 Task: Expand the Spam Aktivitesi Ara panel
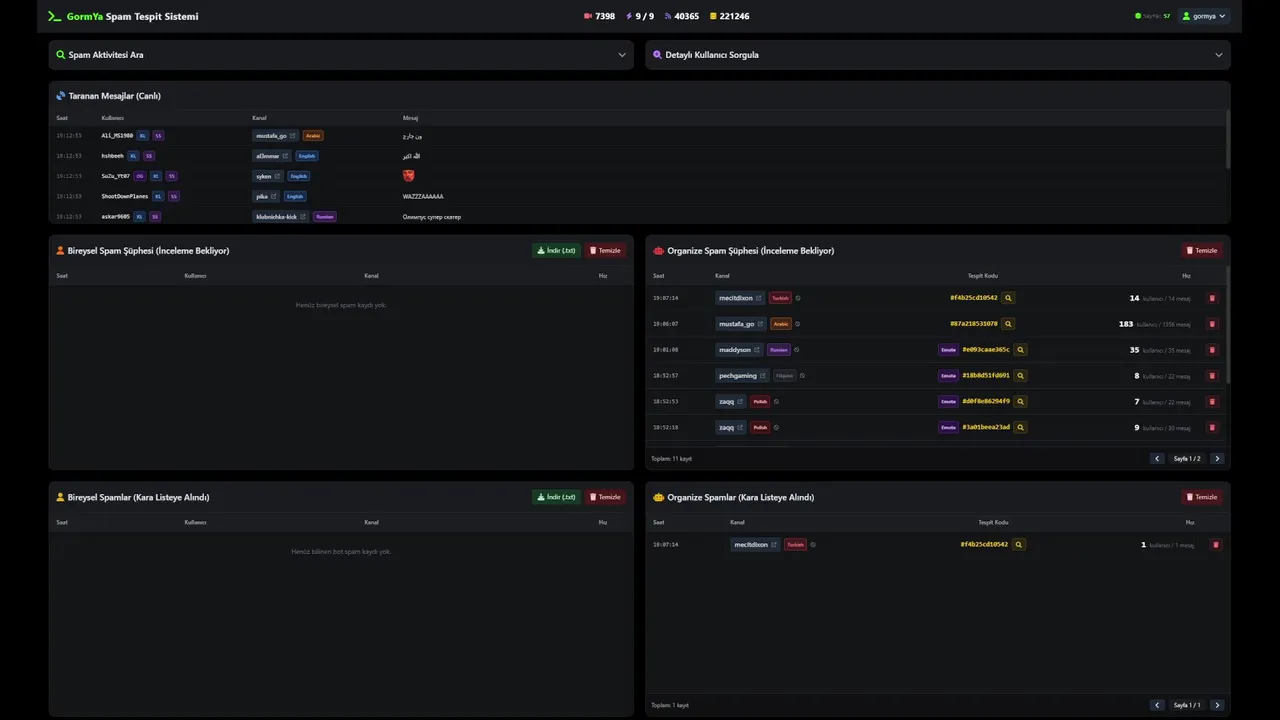[x=341, y=55]
